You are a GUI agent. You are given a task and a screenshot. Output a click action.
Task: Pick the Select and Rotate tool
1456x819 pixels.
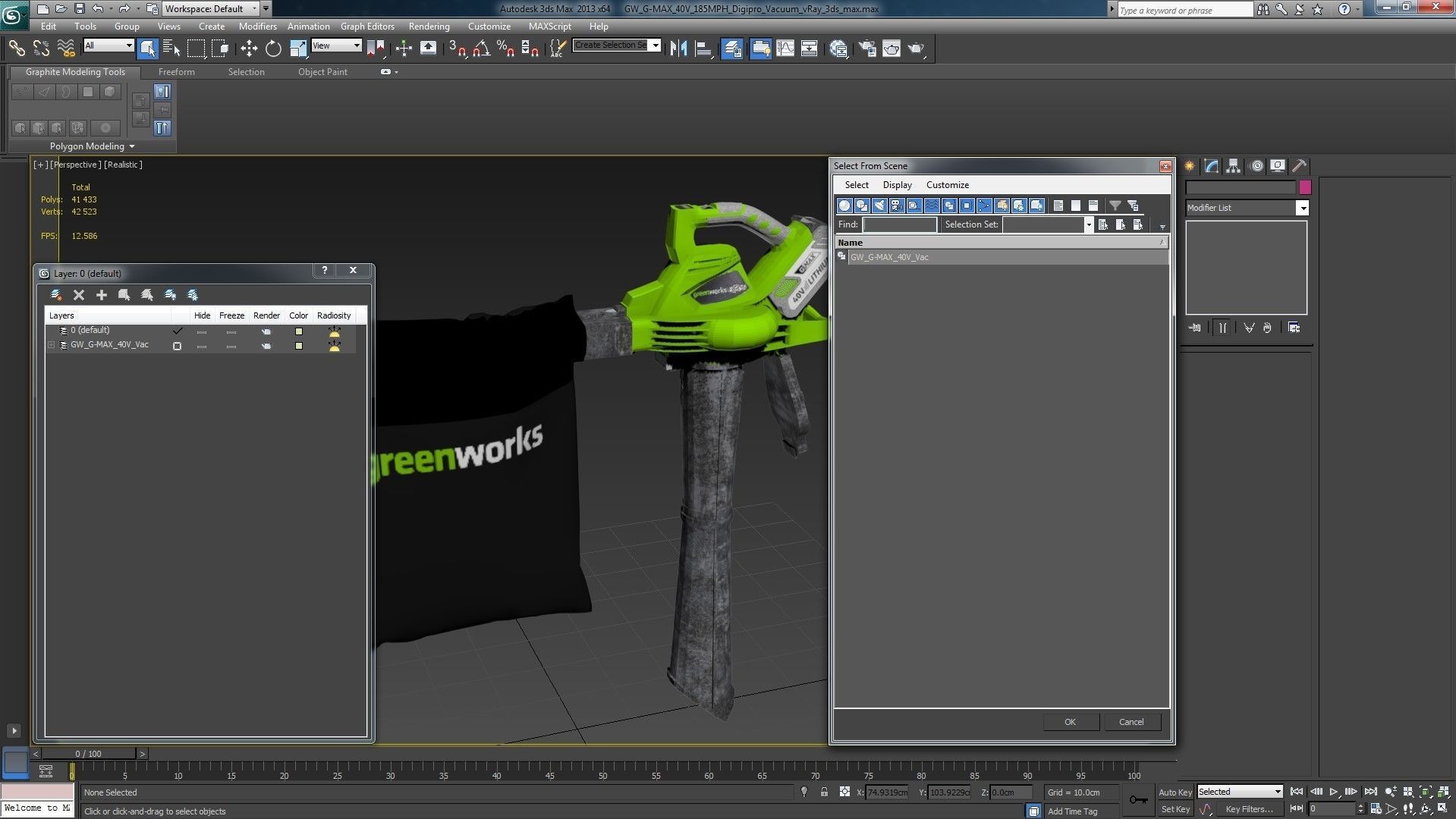click(273, 48)
